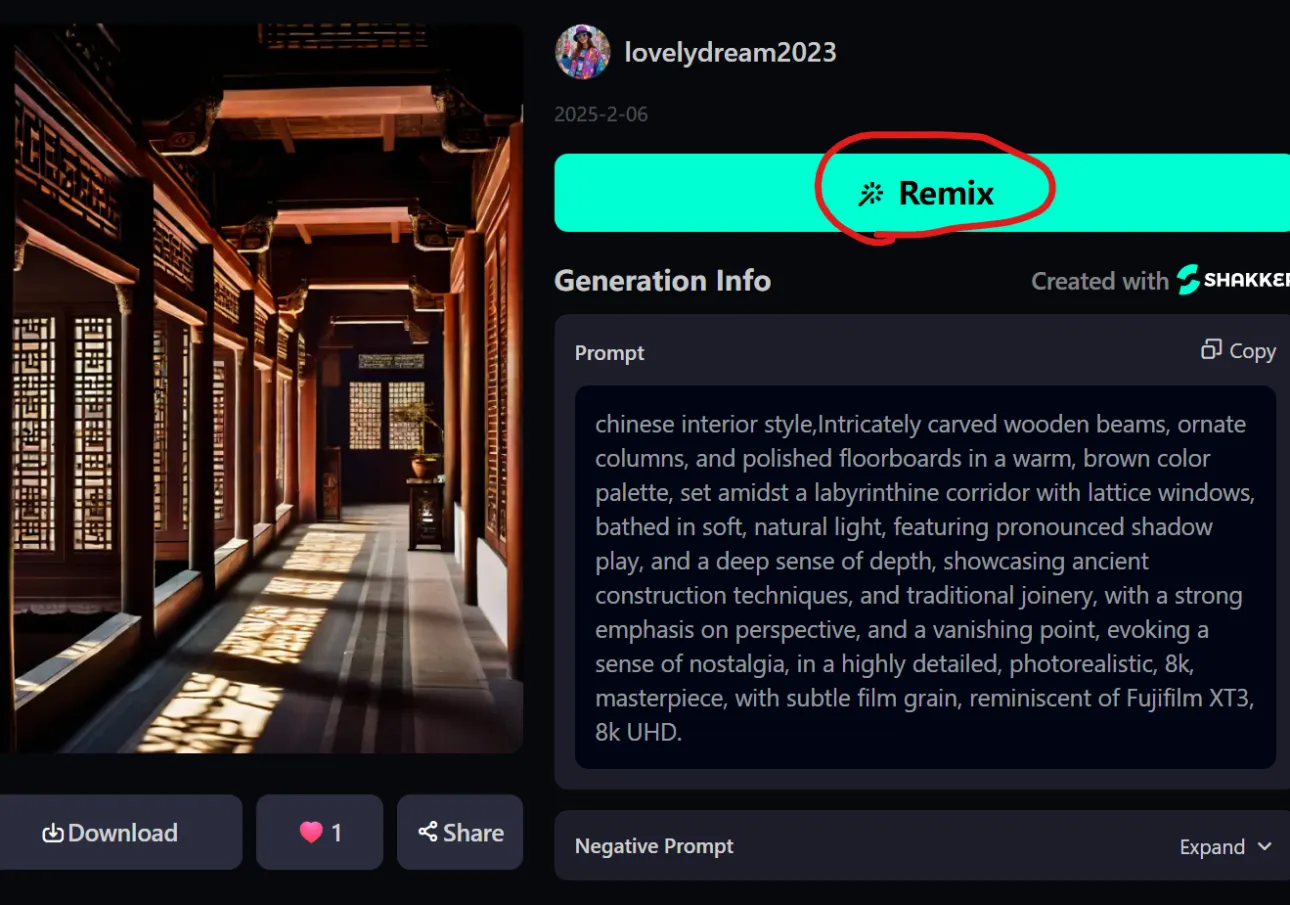The width and height of the screenshot is (1290, 905).
Task: Click the Prompt label
Action: (x=610, y=353)
